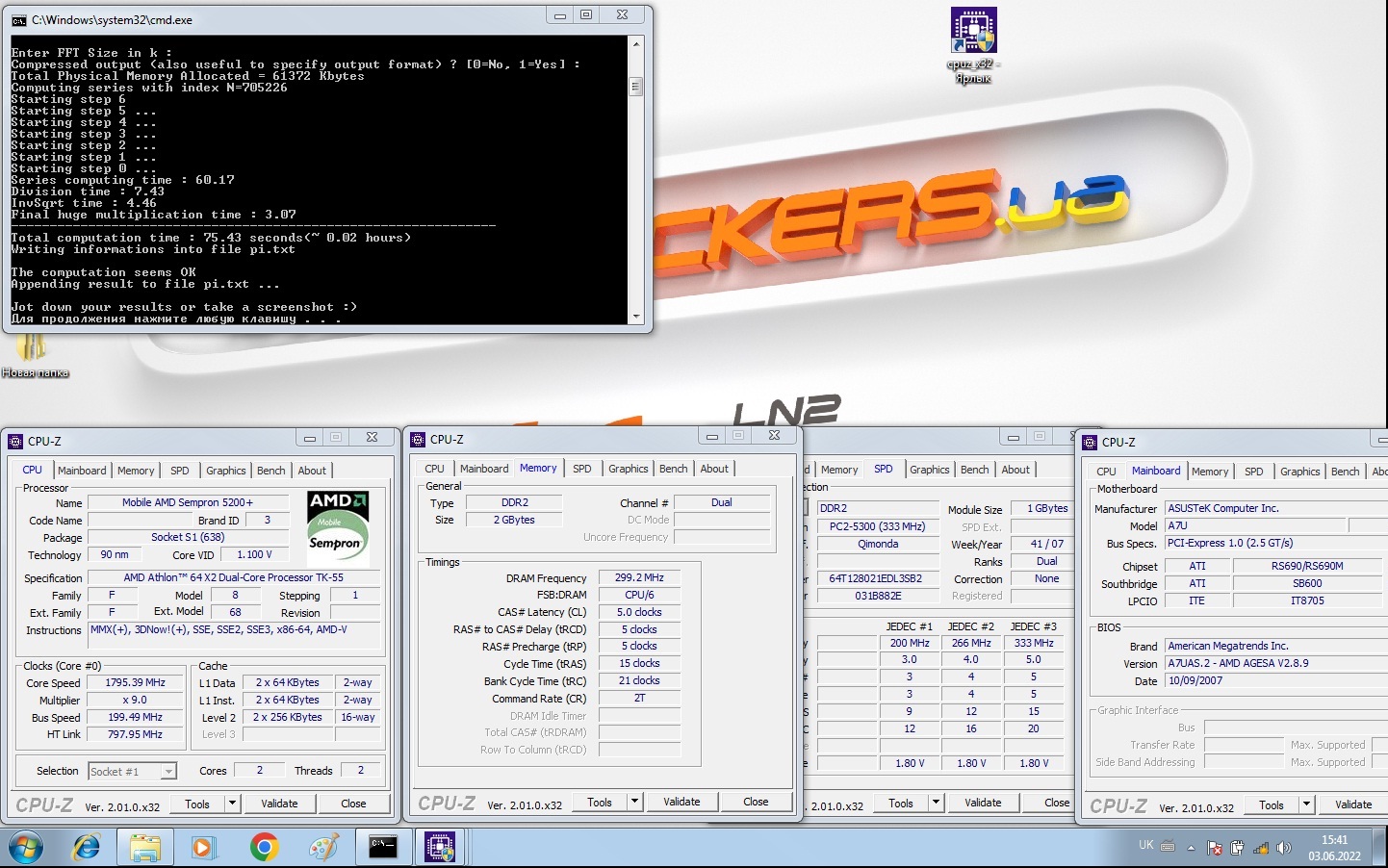The width and height of the screenshot is (1388, 868).
Task: Click cmd window scrollbar down arrow
Action: click(x=635, y=317)
